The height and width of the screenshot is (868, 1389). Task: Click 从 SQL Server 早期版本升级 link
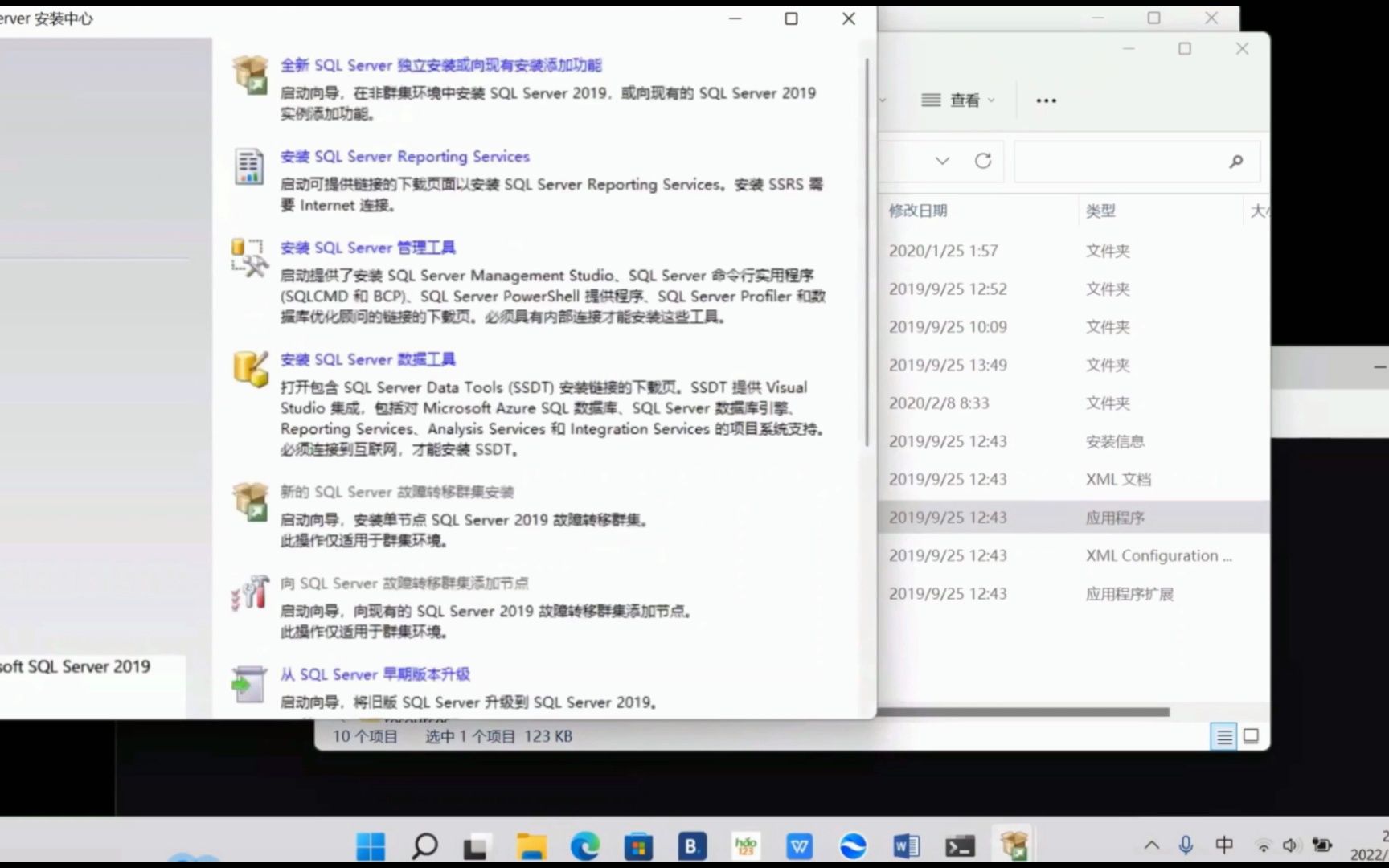(375, 674)
